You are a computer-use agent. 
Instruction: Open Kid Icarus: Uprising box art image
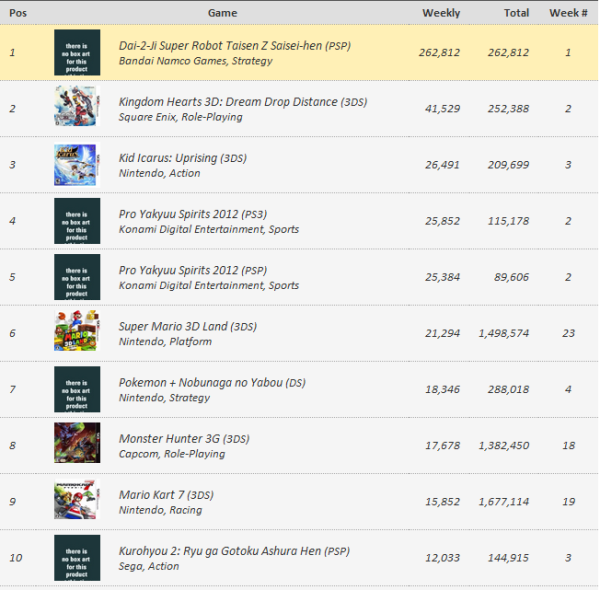click(x=77, y=164)
